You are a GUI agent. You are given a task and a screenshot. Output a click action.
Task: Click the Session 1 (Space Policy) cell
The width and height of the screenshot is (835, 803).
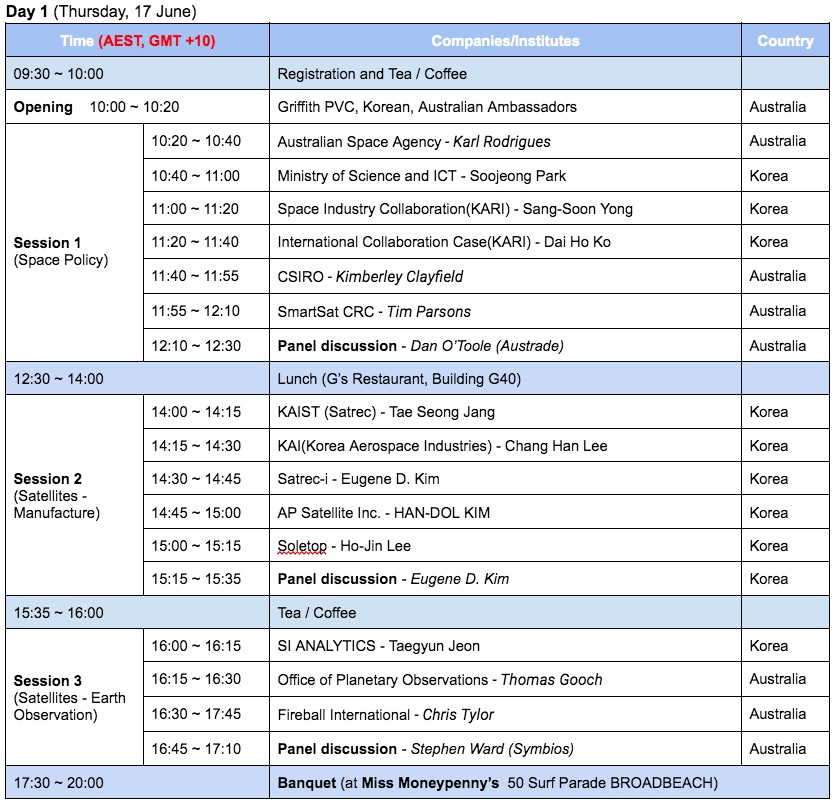pyautogui.click(x=61, y=251)
